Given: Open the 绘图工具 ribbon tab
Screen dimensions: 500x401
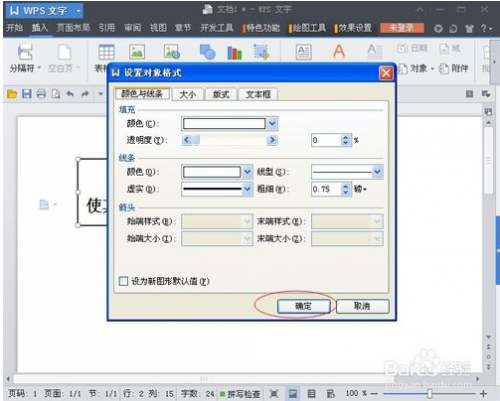Looking at the screenshot, I should click(x=308, y=28).
